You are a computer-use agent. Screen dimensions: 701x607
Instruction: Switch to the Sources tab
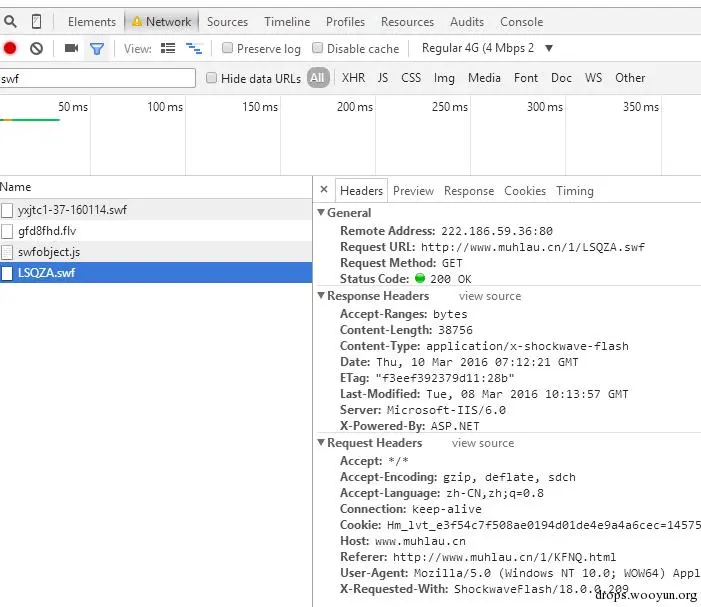click(227, 21)
